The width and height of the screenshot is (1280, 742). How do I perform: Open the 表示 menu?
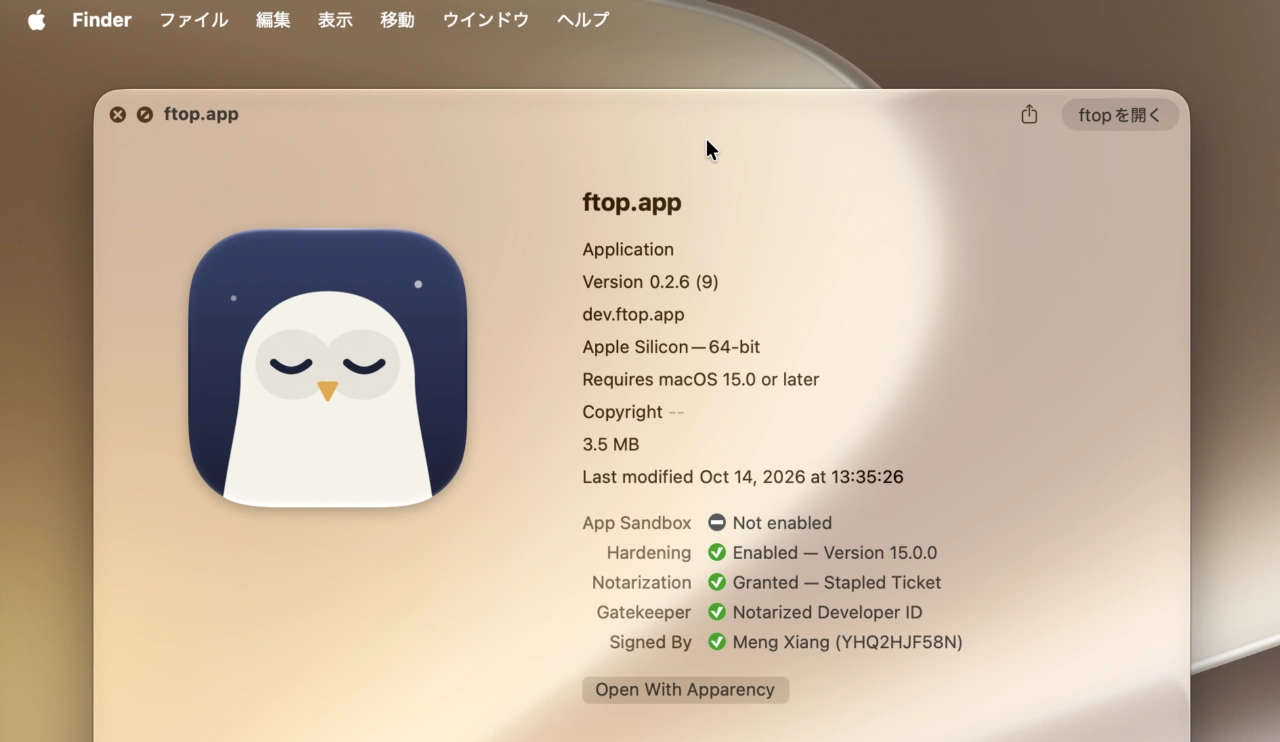coord(335,20)
